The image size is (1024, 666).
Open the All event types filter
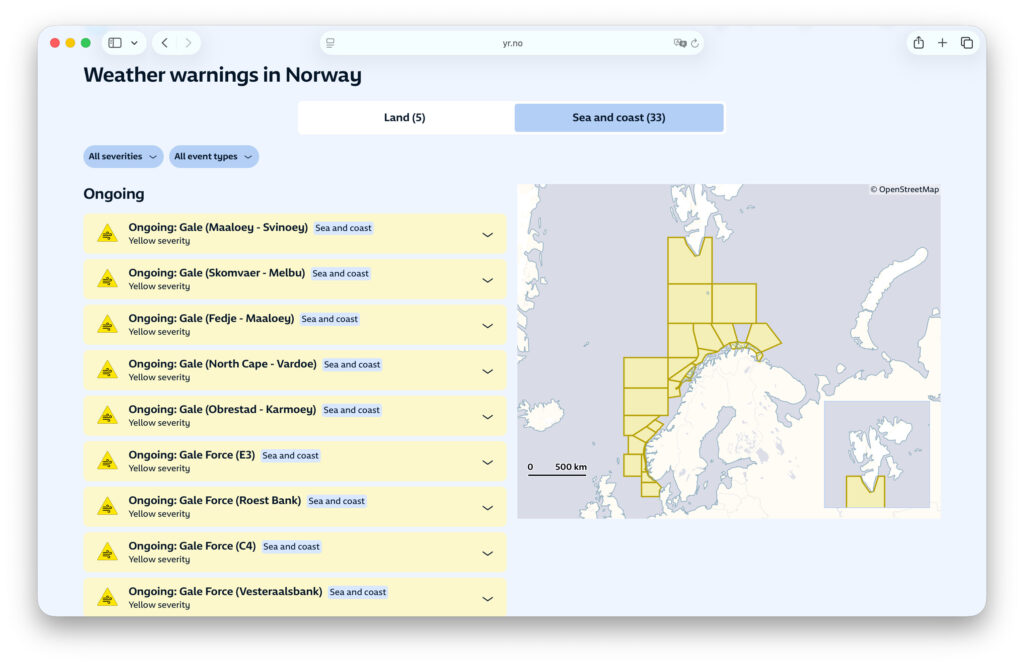pos(213,156)
